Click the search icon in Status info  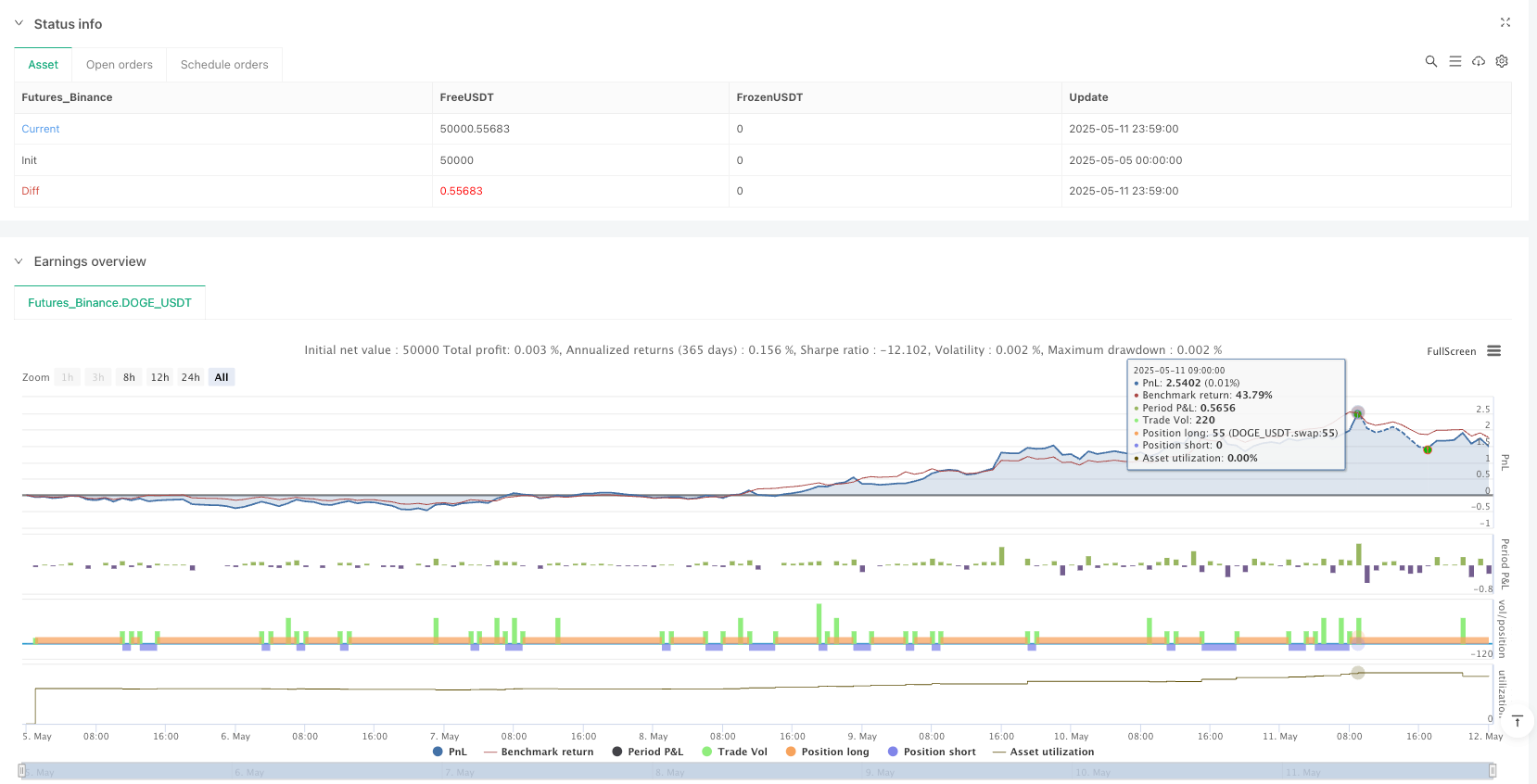pos(1430,61)
